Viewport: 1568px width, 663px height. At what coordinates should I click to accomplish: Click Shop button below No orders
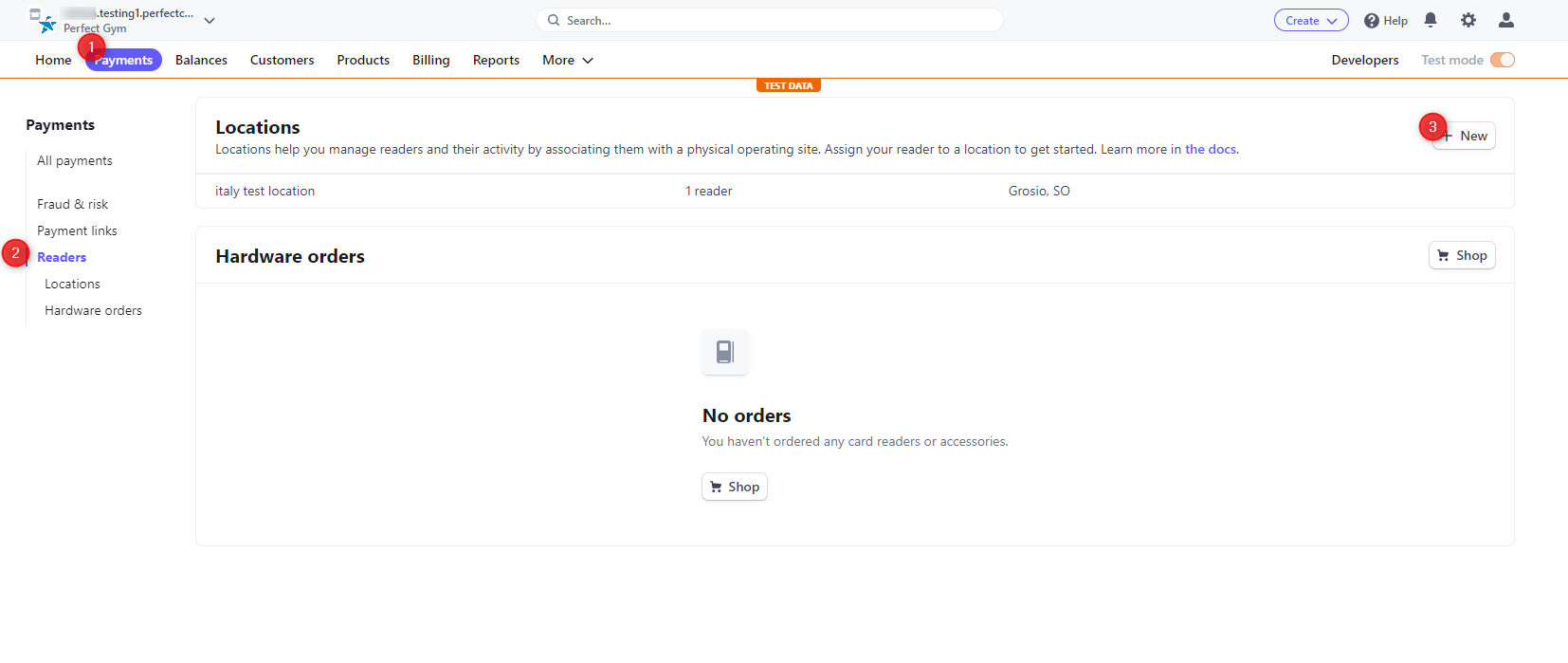tap(734, 487)
